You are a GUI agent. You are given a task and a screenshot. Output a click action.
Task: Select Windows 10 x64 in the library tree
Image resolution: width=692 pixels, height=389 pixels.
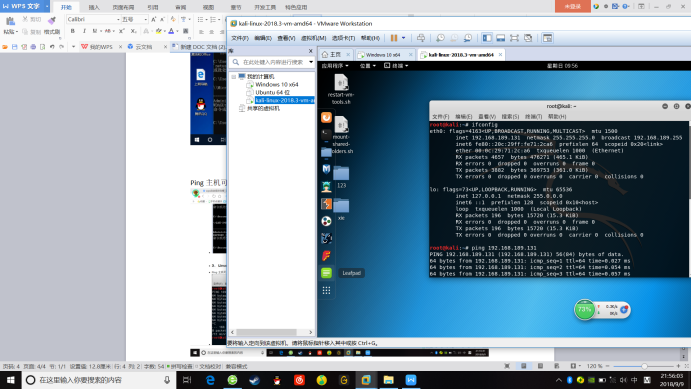click(x=276, y=84)
